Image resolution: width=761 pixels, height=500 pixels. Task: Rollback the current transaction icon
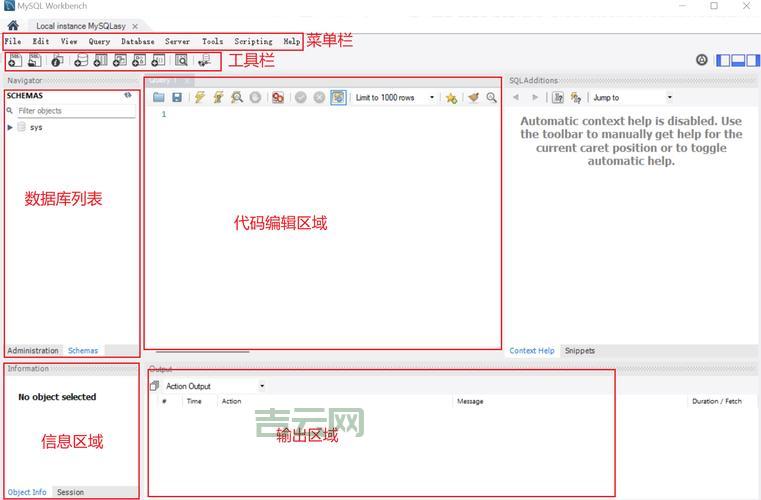(x=319, y=98)
